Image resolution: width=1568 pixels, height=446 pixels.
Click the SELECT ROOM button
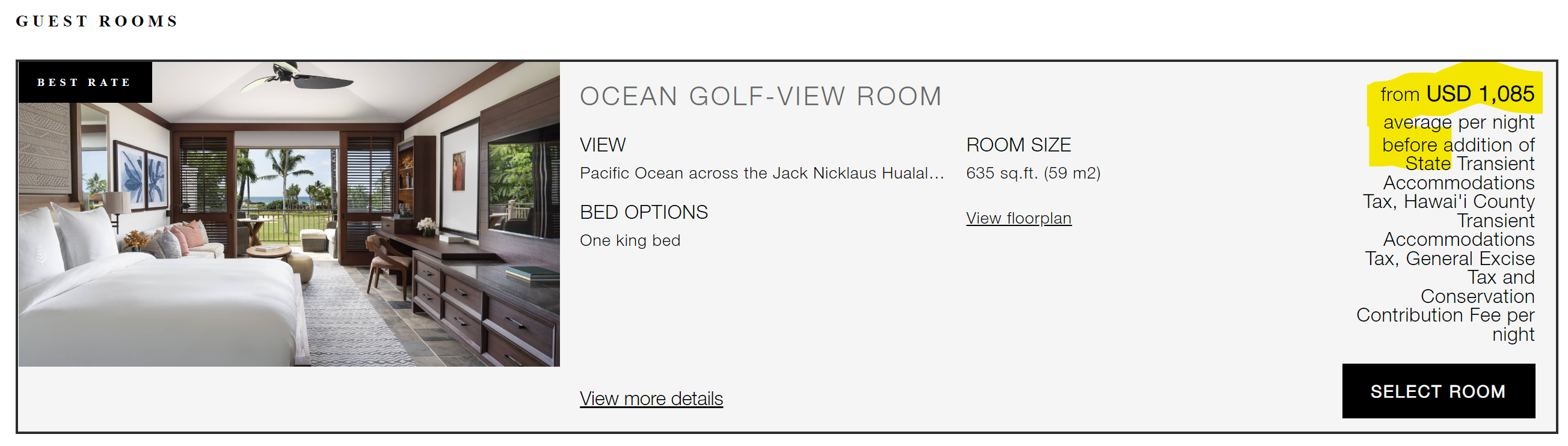coord(1438,391)
